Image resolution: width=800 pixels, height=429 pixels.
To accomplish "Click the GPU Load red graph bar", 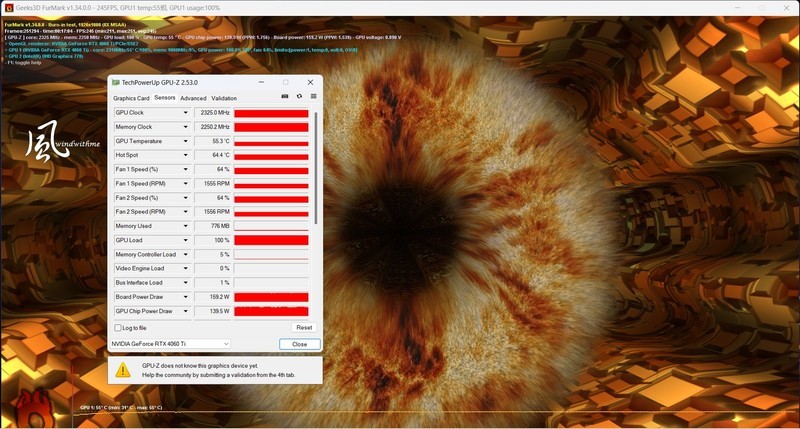I will [271, 240].
